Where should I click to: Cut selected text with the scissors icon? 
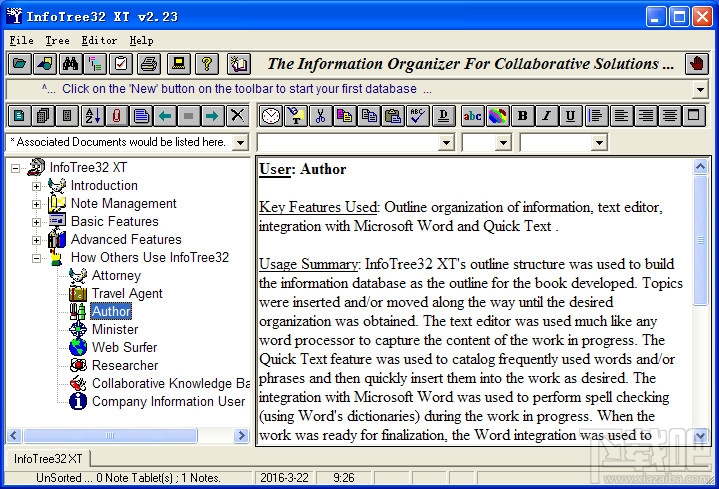(321, 116)
